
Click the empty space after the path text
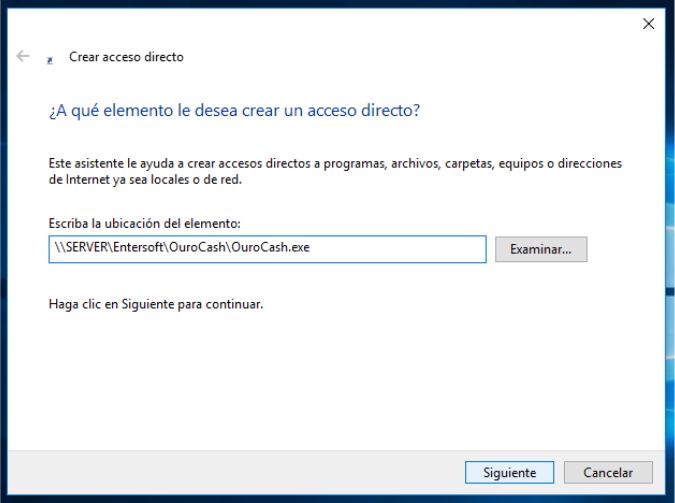point(396,249)
